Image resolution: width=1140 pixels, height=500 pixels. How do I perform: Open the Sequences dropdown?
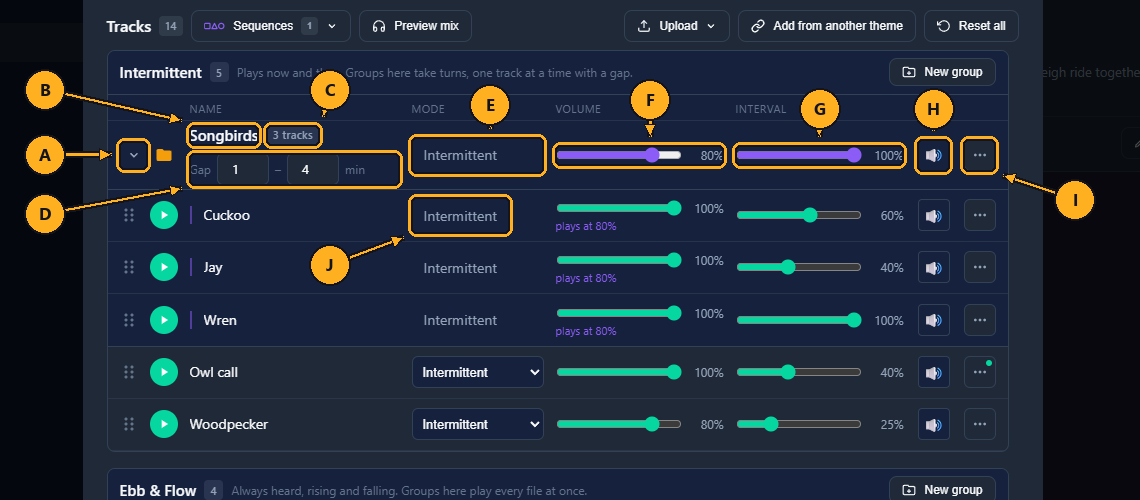pyautogui.click(x=270, y=26)
